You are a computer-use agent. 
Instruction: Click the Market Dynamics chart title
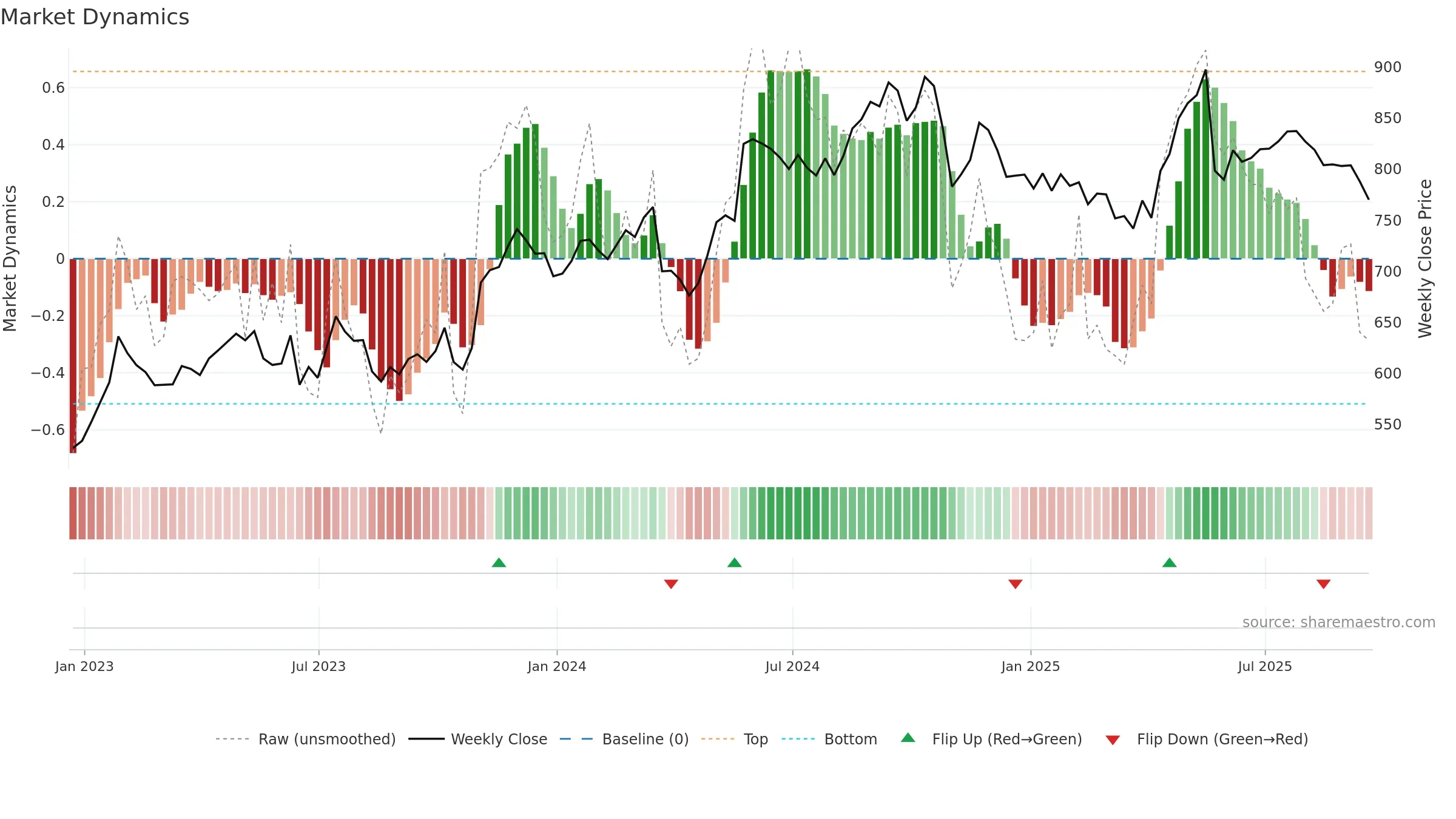click(x=95, y=17)
